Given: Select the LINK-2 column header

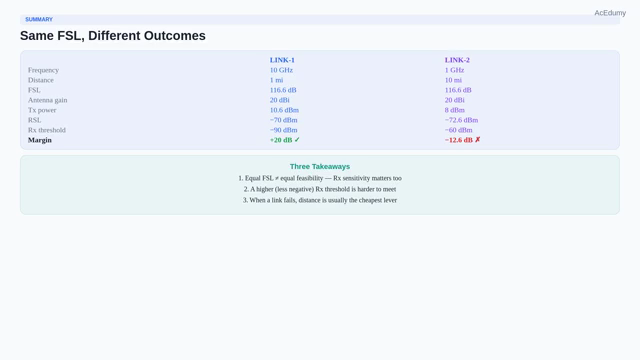Looking at the screenshot, I should (457, 60).
